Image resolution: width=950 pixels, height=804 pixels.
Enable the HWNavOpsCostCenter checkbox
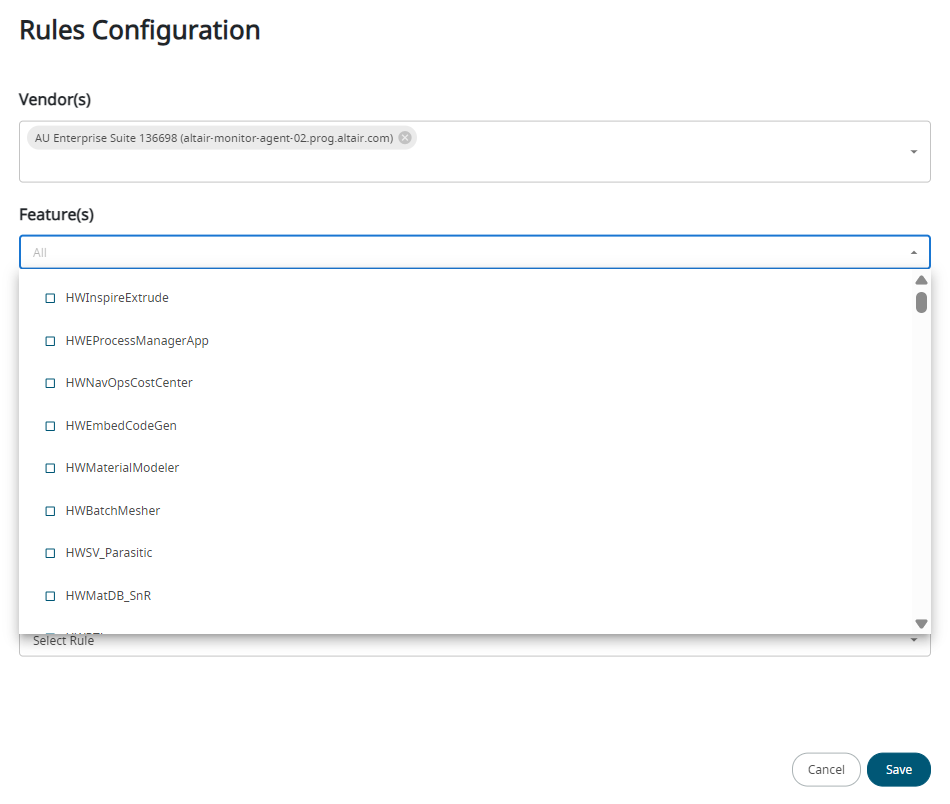(x=50, y=383)
